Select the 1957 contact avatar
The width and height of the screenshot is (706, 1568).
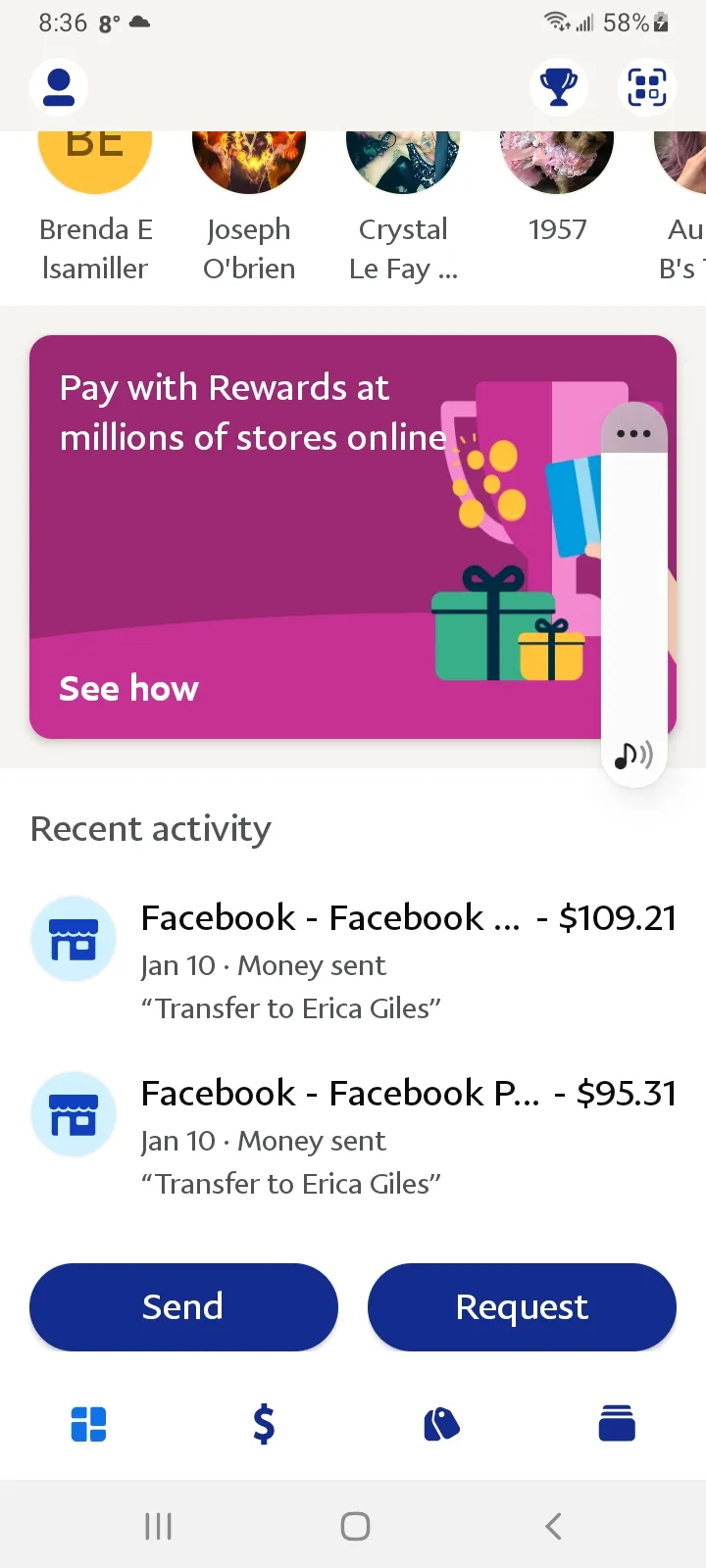(557, 163)
